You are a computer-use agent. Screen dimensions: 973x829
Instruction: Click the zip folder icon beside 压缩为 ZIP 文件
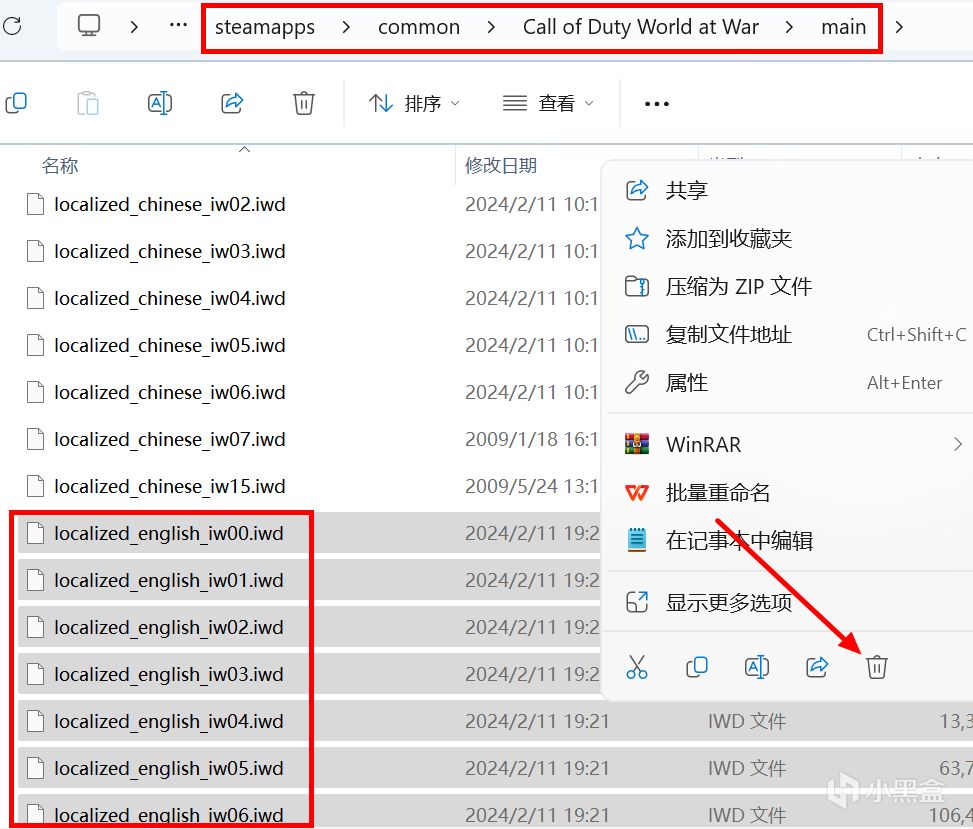[x=637, y=286]
